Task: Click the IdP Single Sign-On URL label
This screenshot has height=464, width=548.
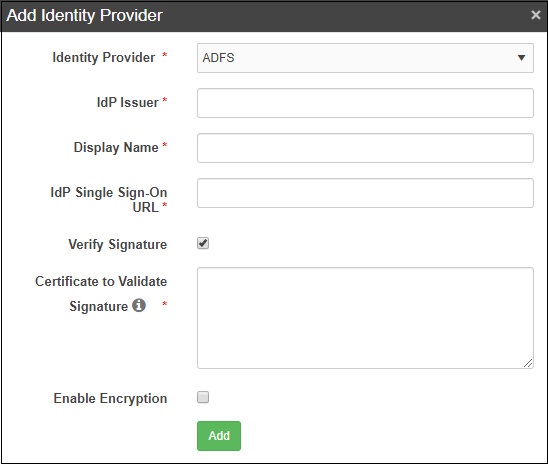Action: pyautogui.click(x=109, y=200)
